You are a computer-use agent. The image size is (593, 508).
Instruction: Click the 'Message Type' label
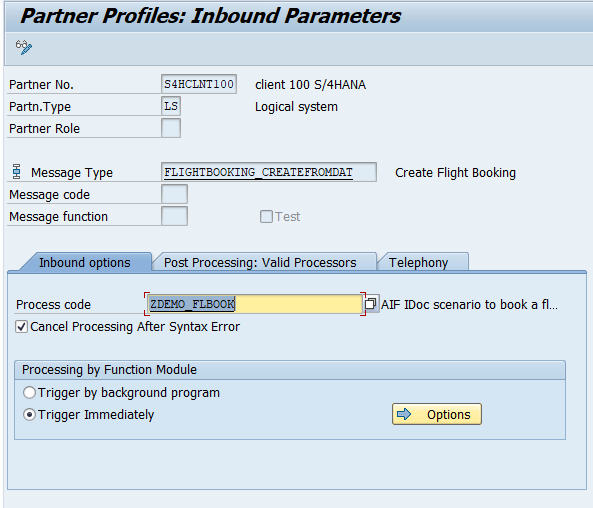tap(72, 172)
